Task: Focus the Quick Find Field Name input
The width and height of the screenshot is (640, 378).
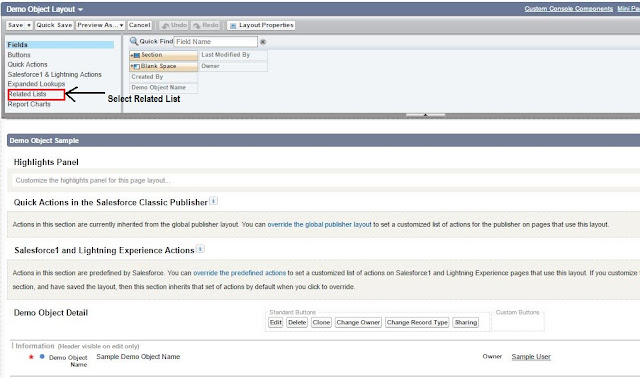Action: 216,42
